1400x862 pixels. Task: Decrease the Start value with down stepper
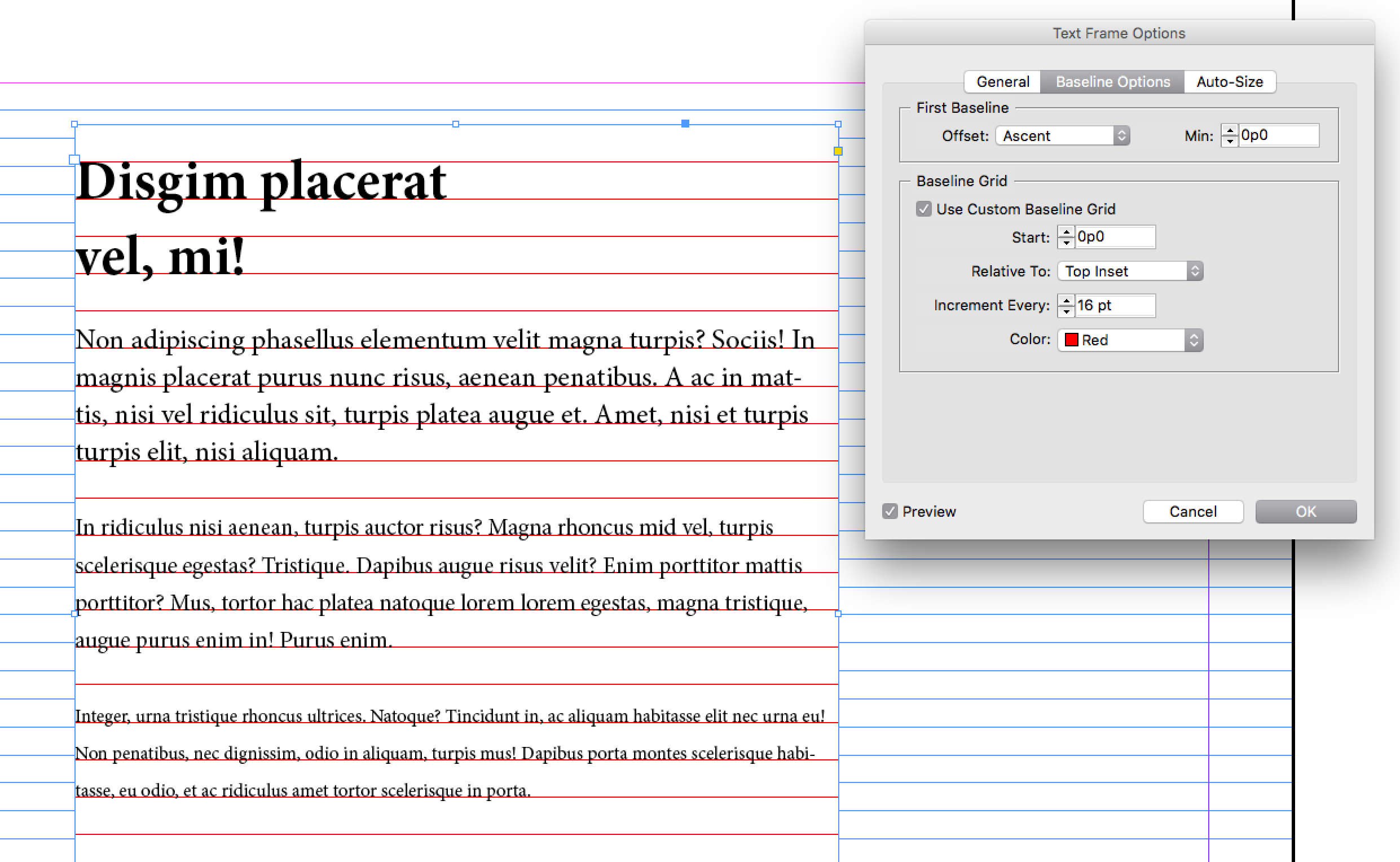[1066, 242]
